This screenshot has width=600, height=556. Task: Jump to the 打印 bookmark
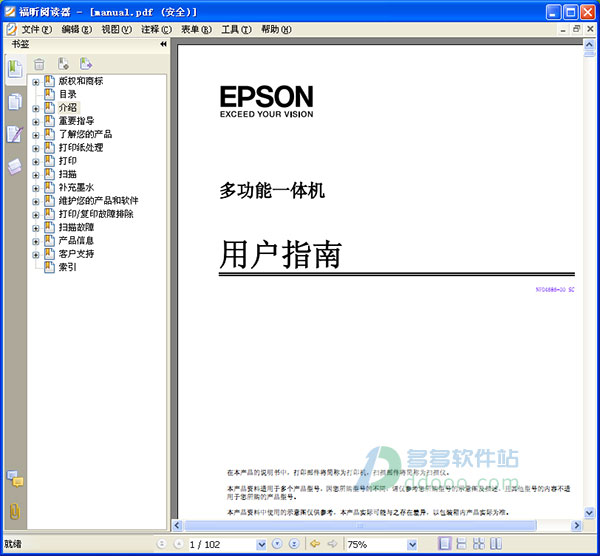coord(67,161)
